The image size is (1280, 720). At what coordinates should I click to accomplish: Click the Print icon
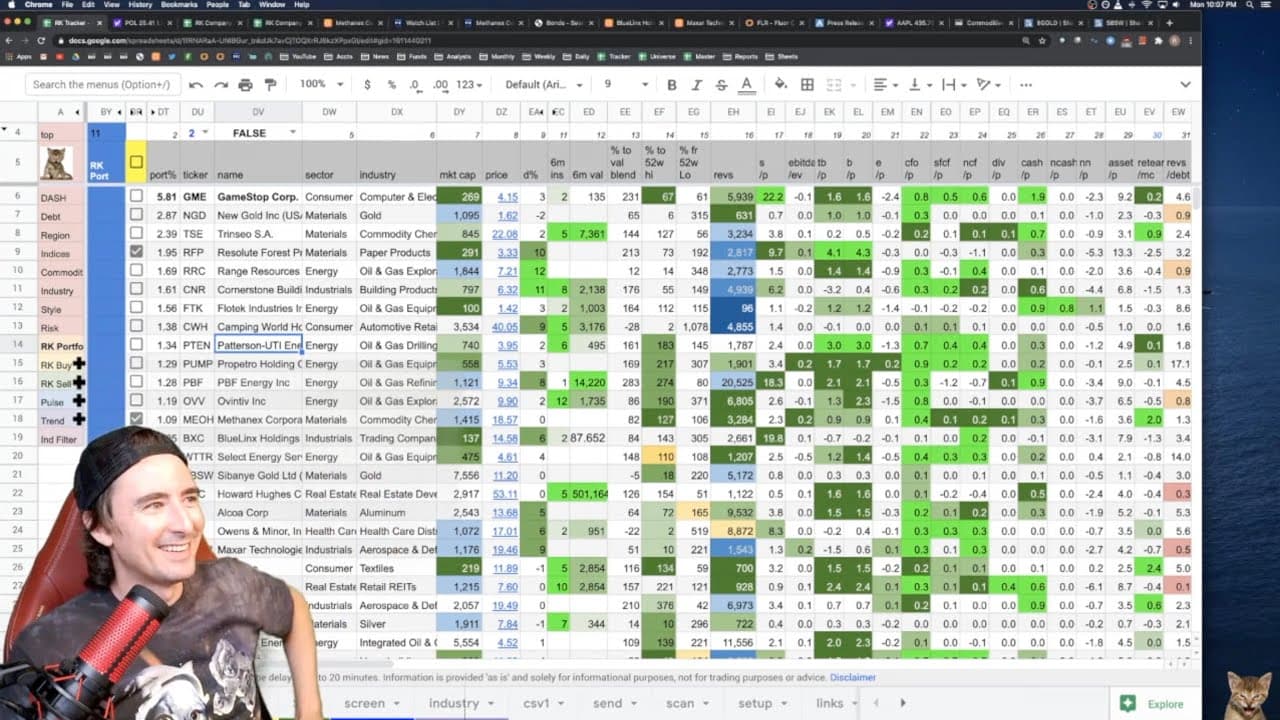coord(246,85)
